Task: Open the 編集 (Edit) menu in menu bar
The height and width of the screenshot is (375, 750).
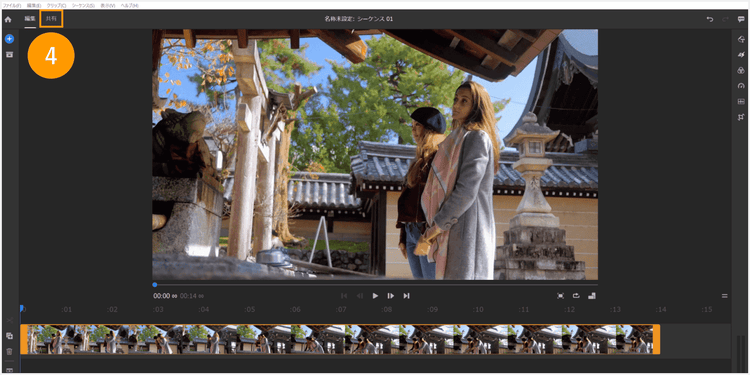Action: tap(34, 5)
